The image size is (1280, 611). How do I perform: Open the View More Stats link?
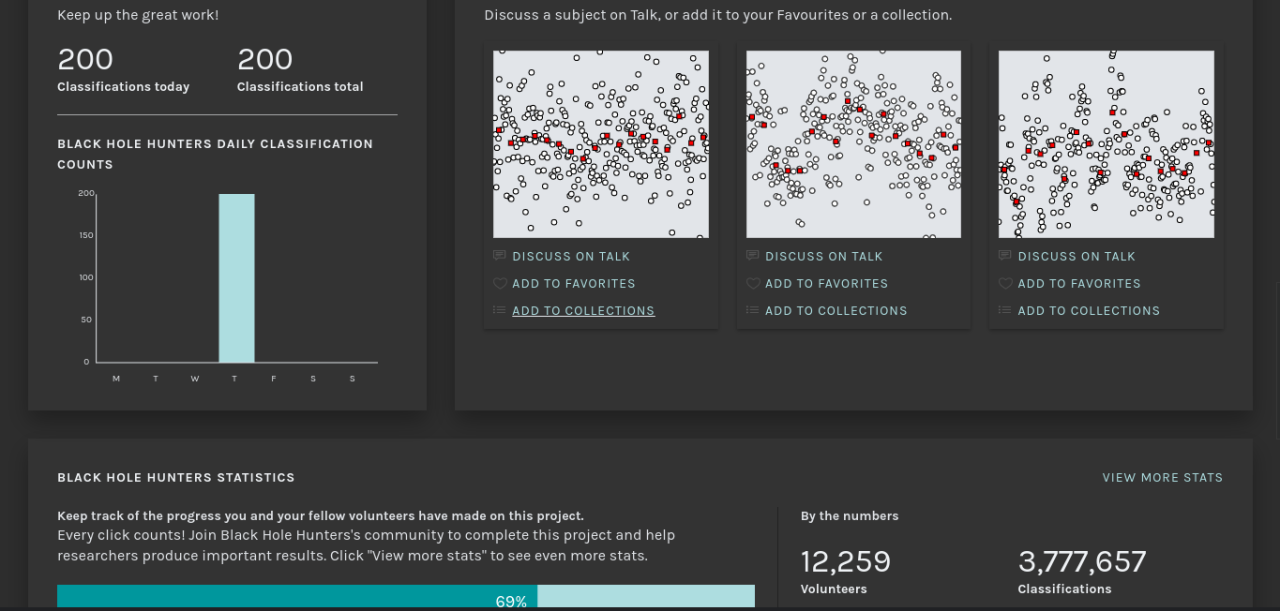tap(1163, 477)
